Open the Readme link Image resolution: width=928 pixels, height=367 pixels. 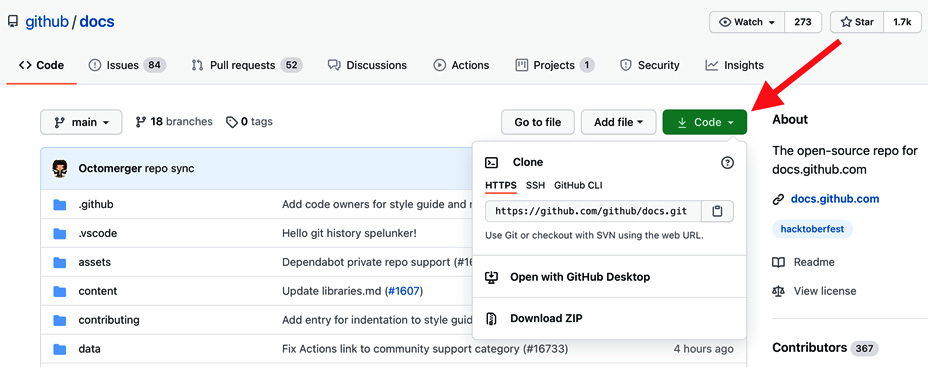tap(814, 262)
